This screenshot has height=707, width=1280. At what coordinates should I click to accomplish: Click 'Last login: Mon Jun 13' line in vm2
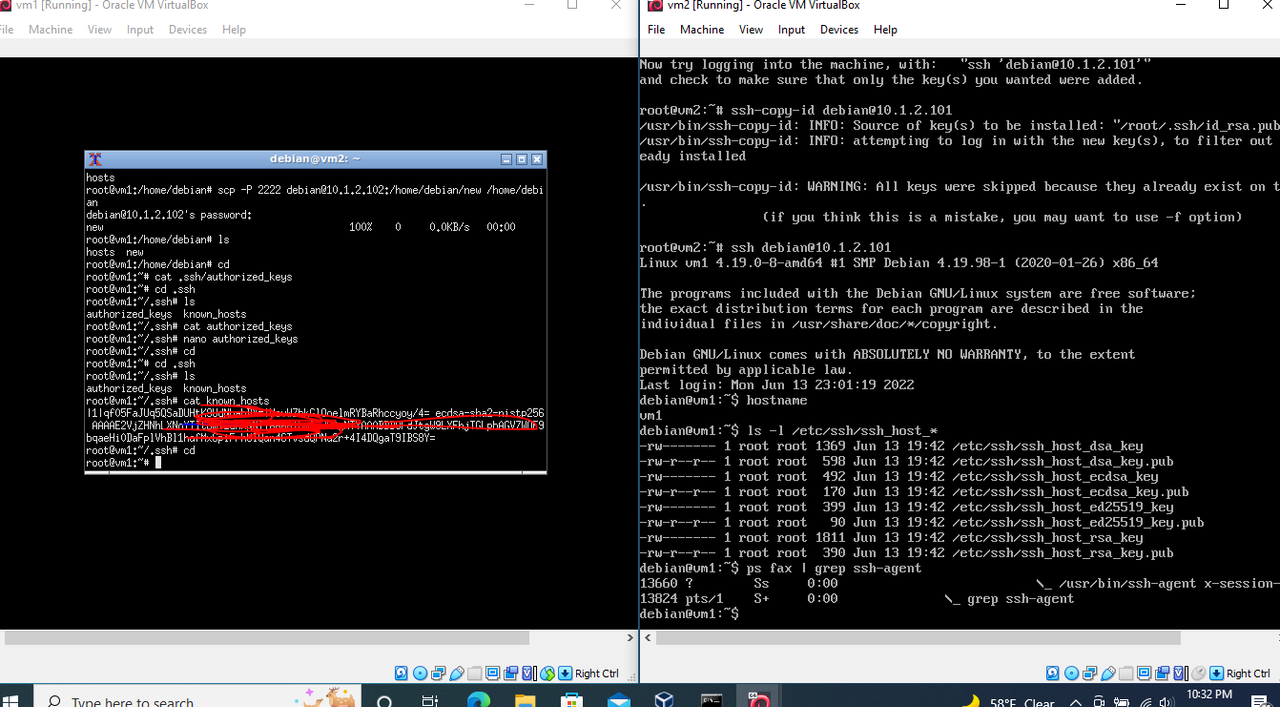pos(777,385)
